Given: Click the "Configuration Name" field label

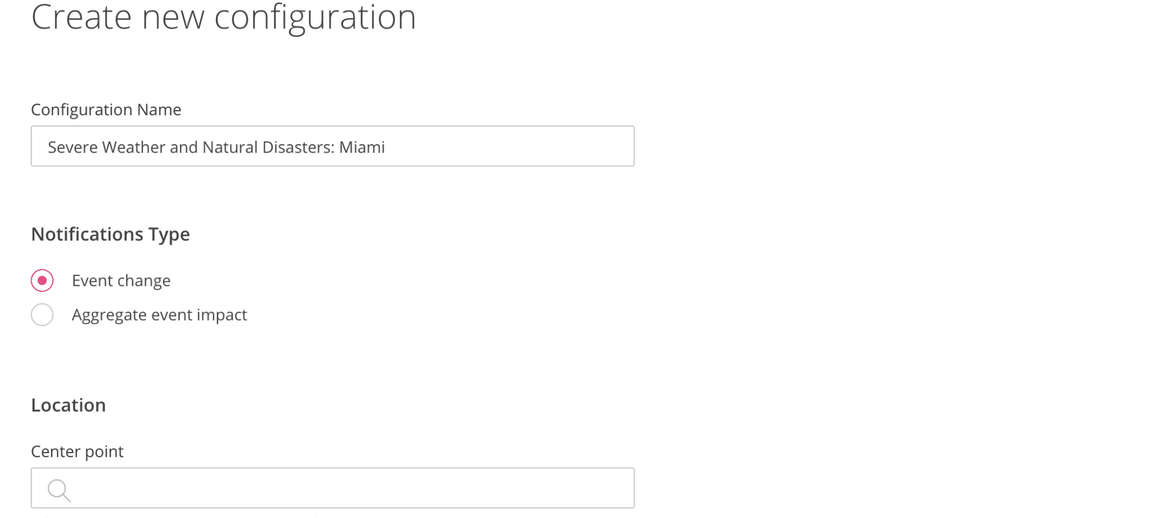Looking at the screenshot, I should [106, 110].
